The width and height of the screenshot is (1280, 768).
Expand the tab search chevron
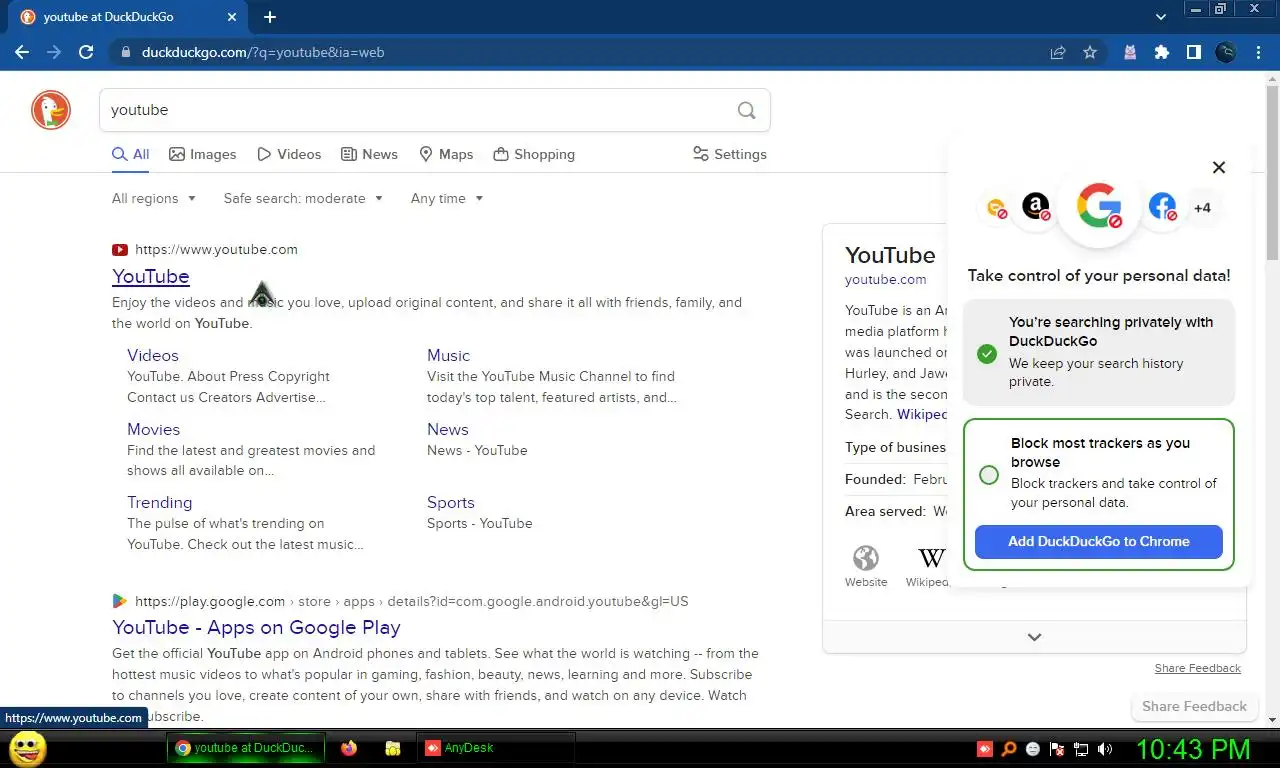1161,17
